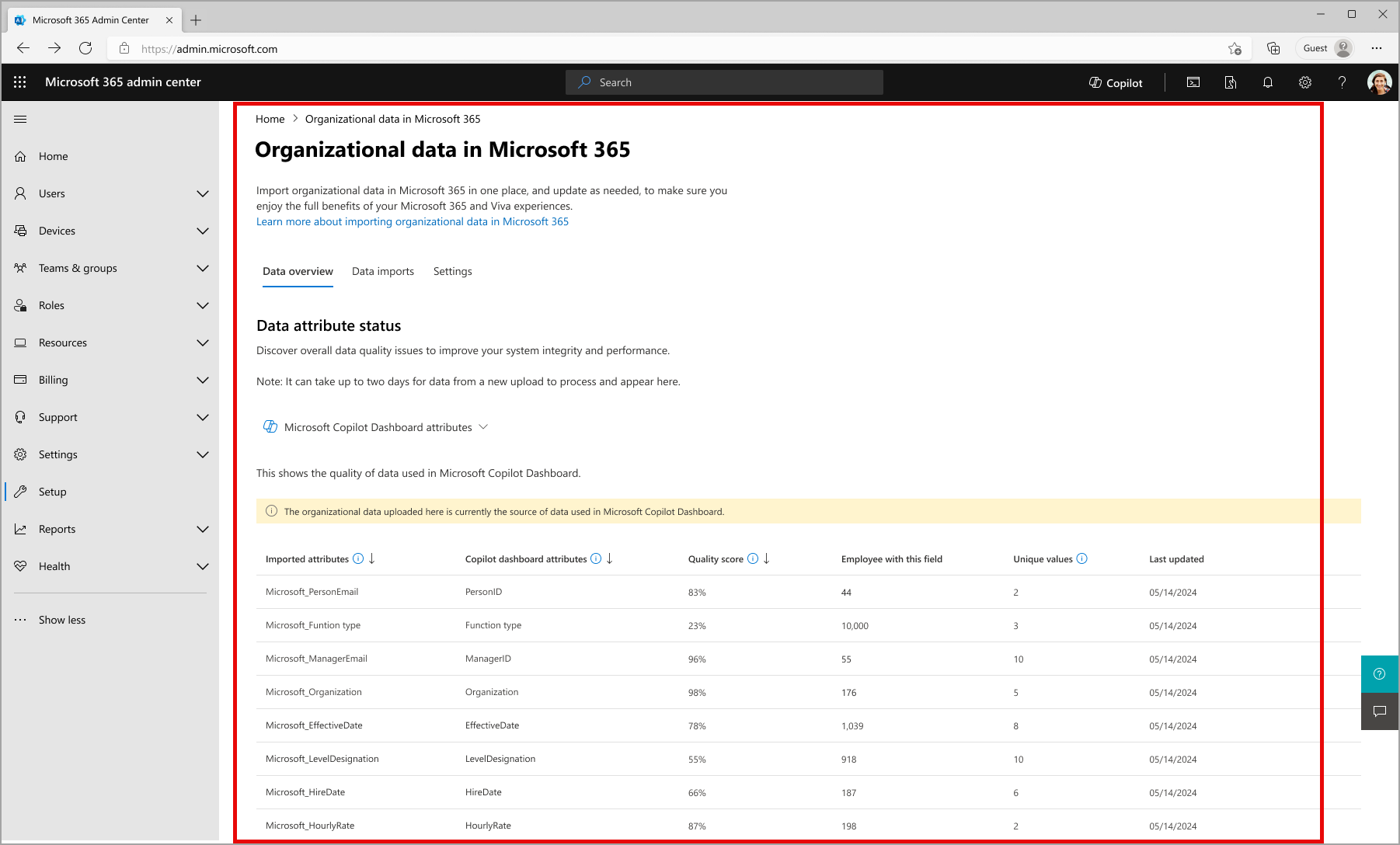
Task: Refresh the browser page
Action: [85, 48]
